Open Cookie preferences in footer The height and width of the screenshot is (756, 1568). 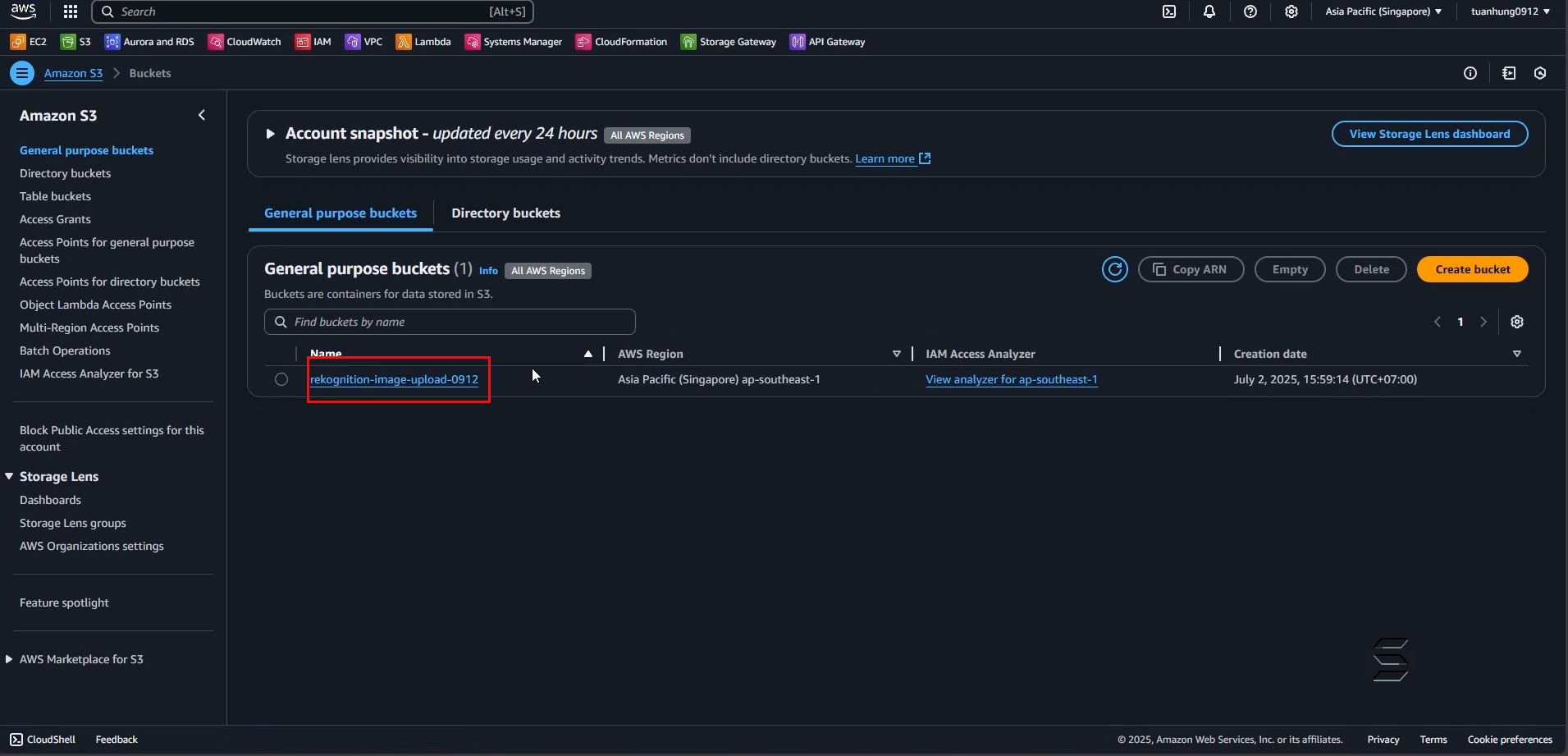pos(1510,740)
